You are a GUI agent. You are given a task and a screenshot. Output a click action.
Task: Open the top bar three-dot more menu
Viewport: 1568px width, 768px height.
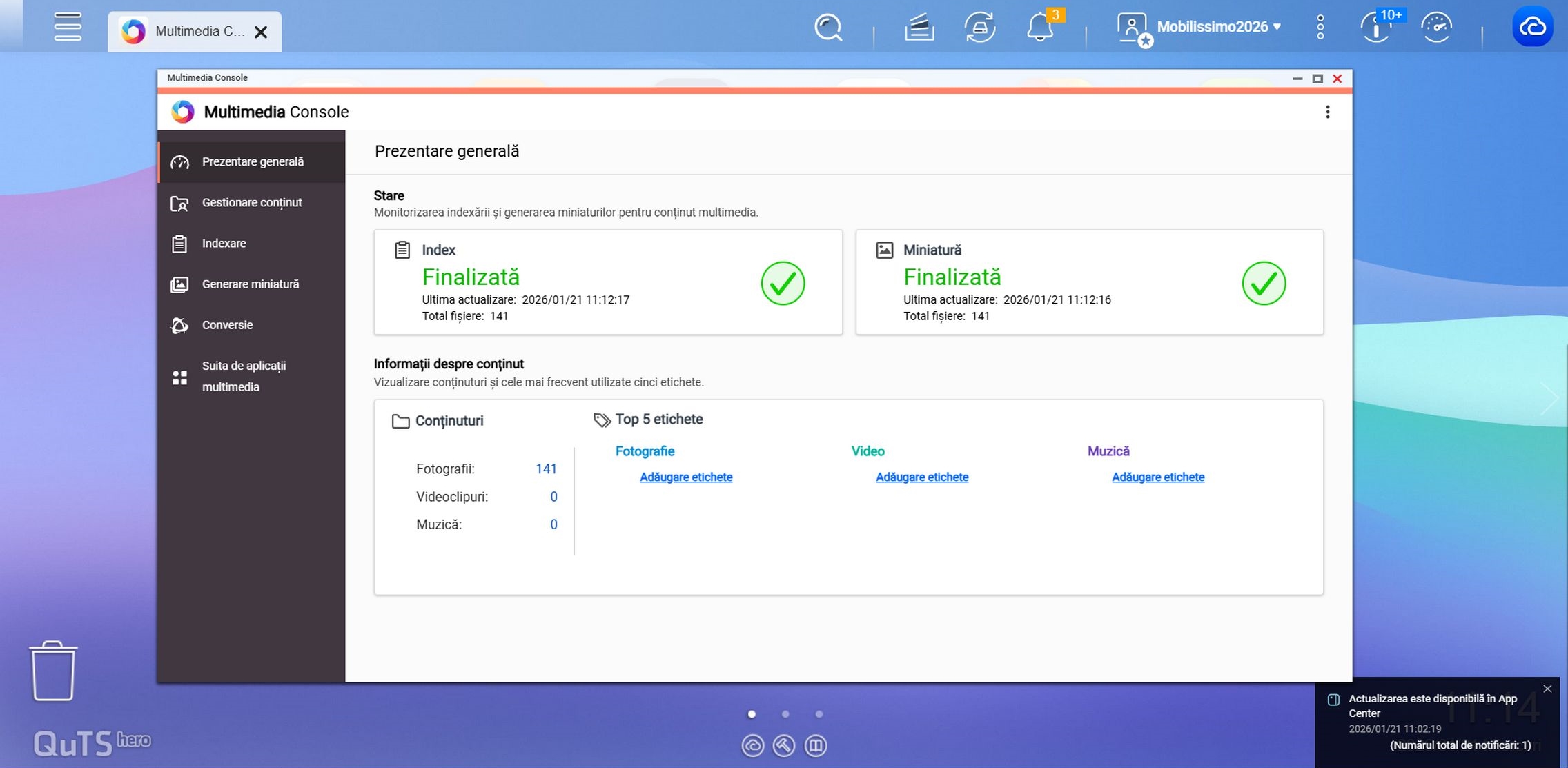[1320, 28]
